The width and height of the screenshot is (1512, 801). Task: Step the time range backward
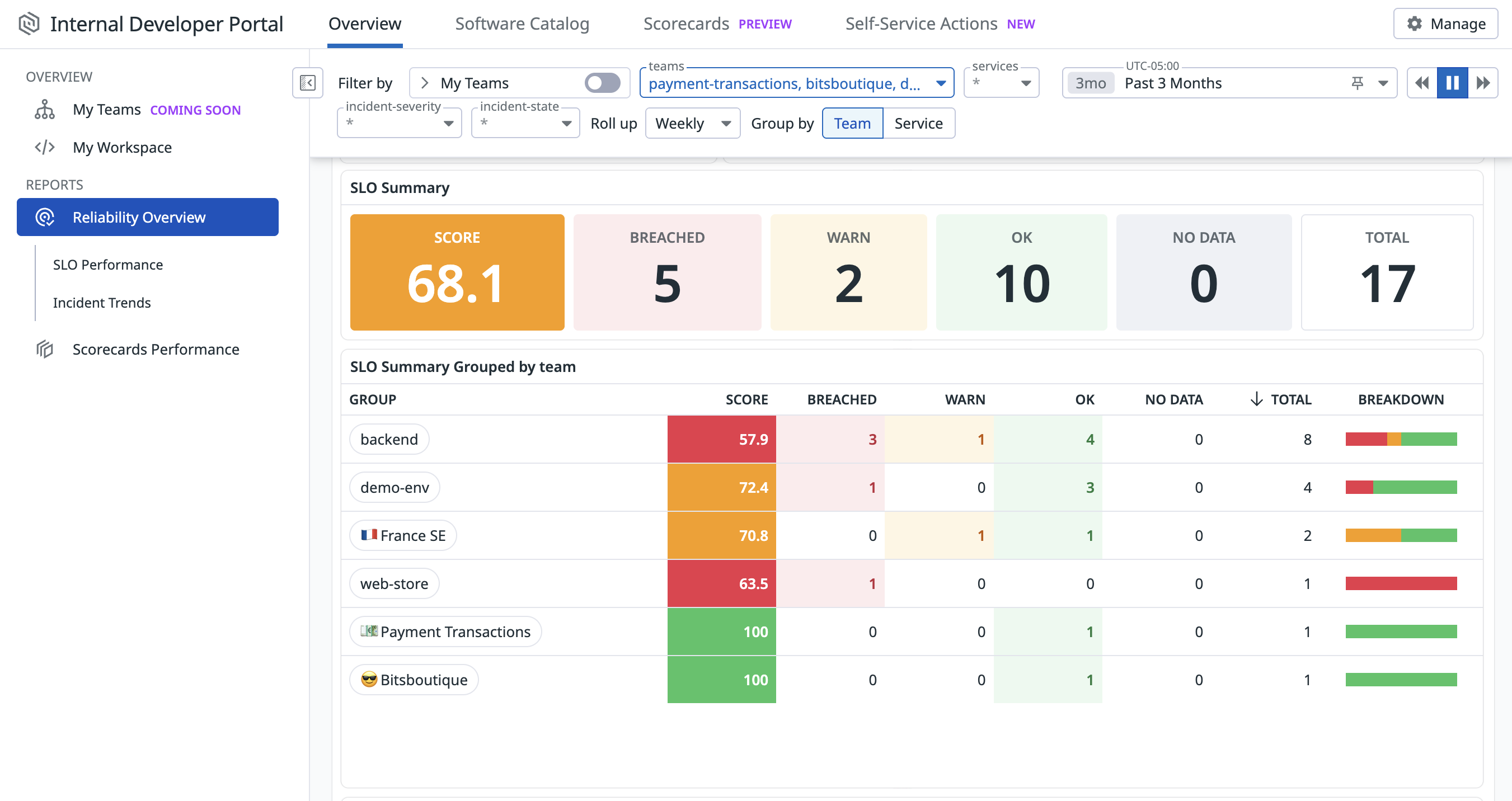(x=1421, y=83)
